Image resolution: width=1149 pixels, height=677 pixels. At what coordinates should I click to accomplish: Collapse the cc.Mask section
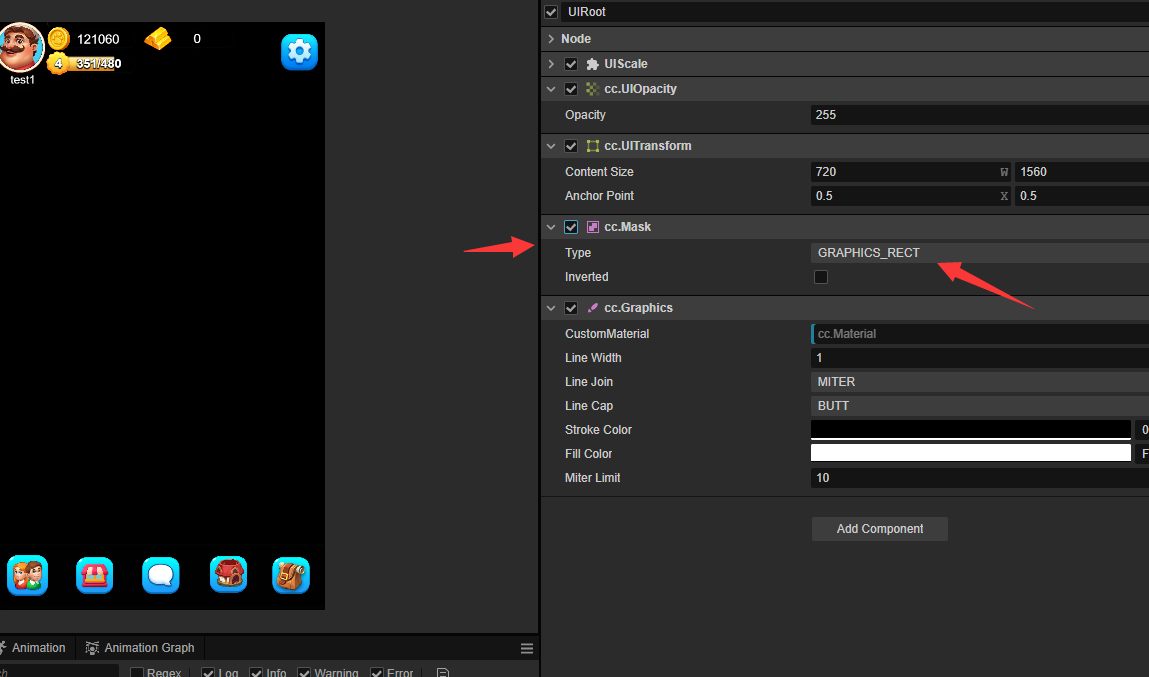point(551,227)
